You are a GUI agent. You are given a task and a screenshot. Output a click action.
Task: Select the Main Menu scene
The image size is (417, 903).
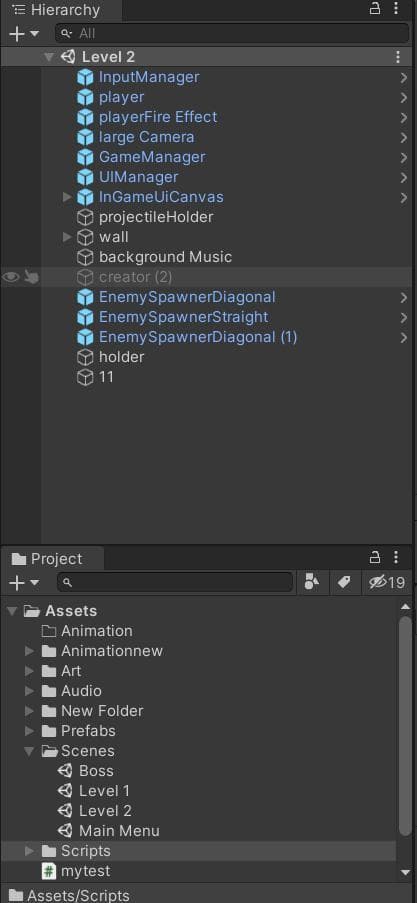[x=109, y=830]
